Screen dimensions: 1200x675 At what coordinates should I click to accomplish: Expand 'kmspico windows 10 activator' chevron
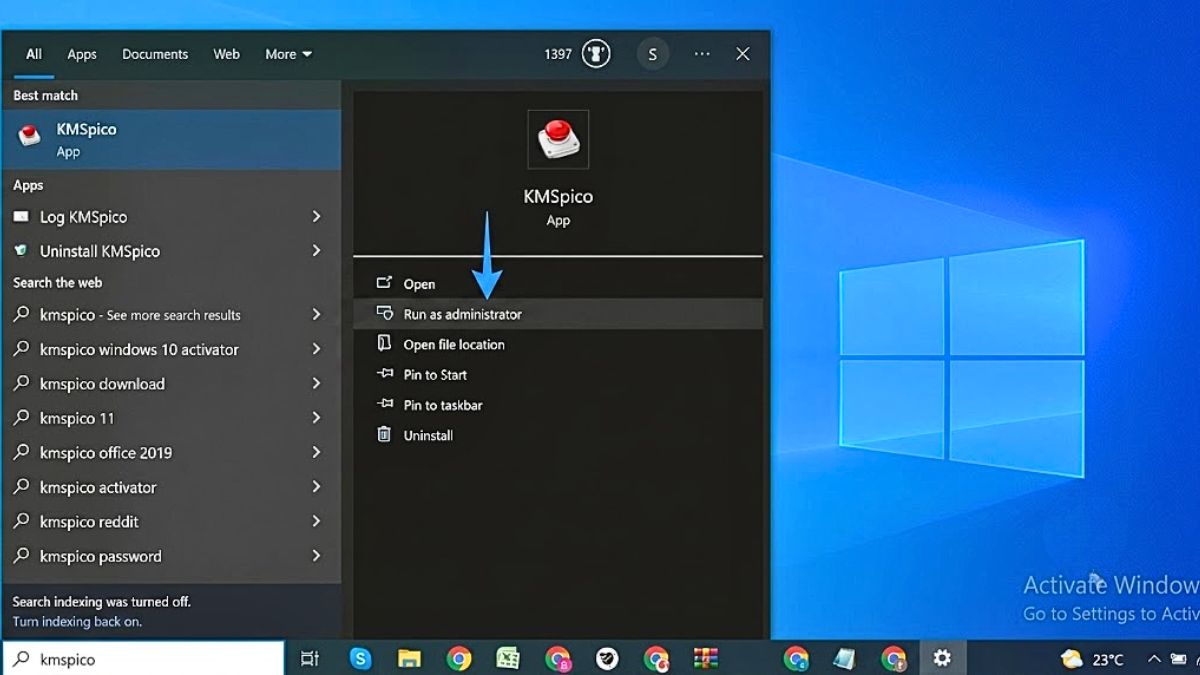click(316, 349)
